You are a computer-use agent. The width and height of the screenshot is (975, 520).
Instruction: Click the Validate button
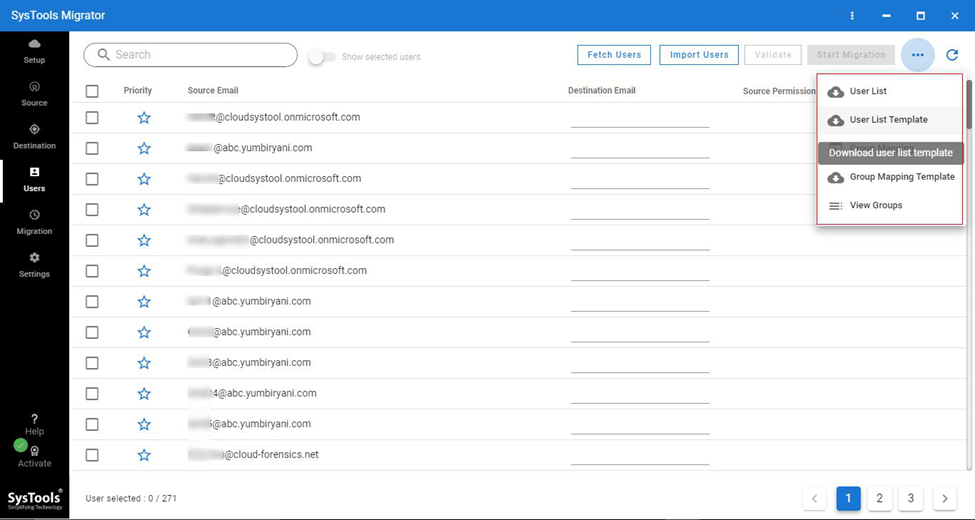[773, 55]
